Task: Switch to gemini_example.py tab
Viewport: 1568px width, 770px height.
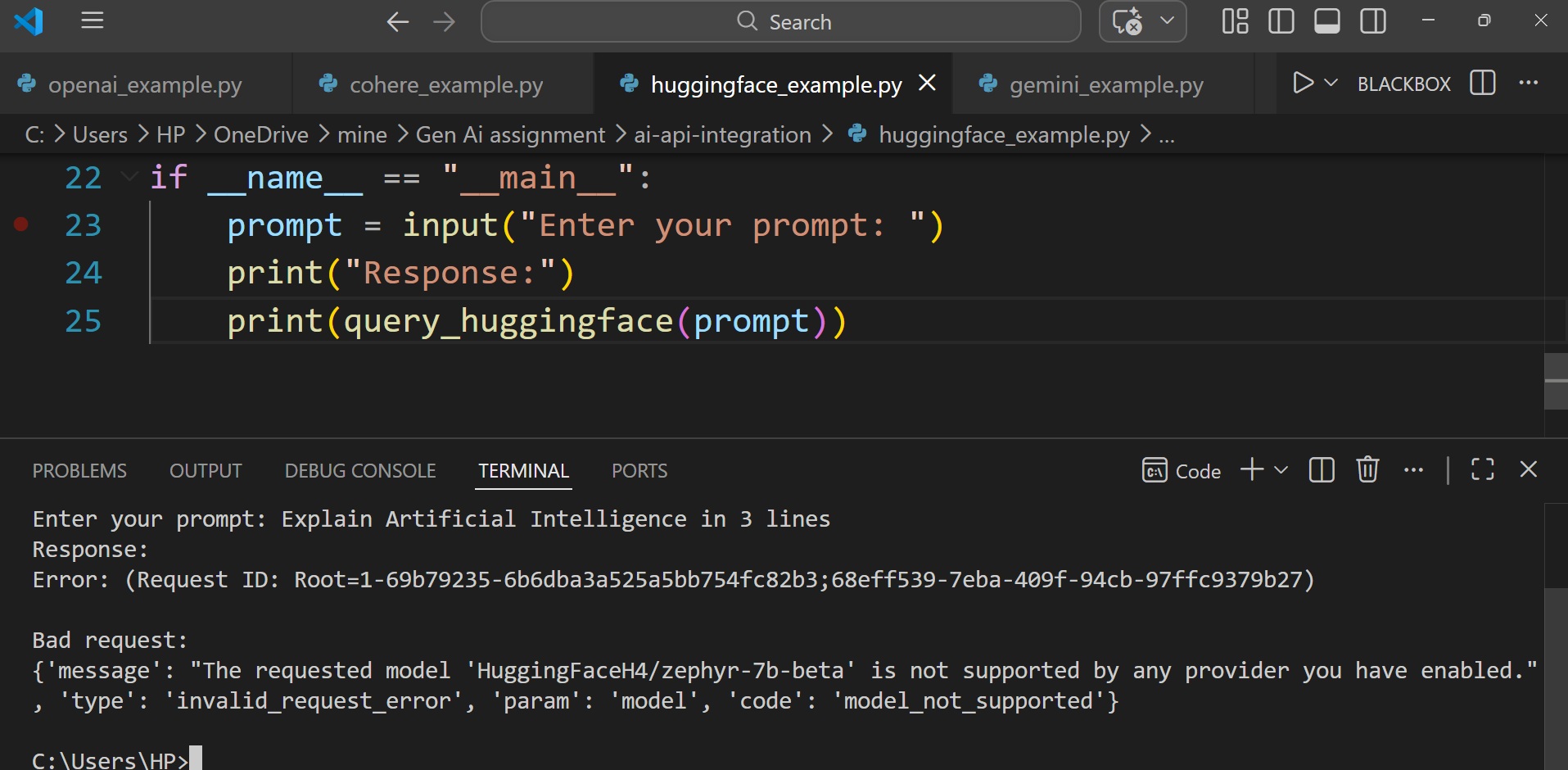Action: coord(1103,84)
